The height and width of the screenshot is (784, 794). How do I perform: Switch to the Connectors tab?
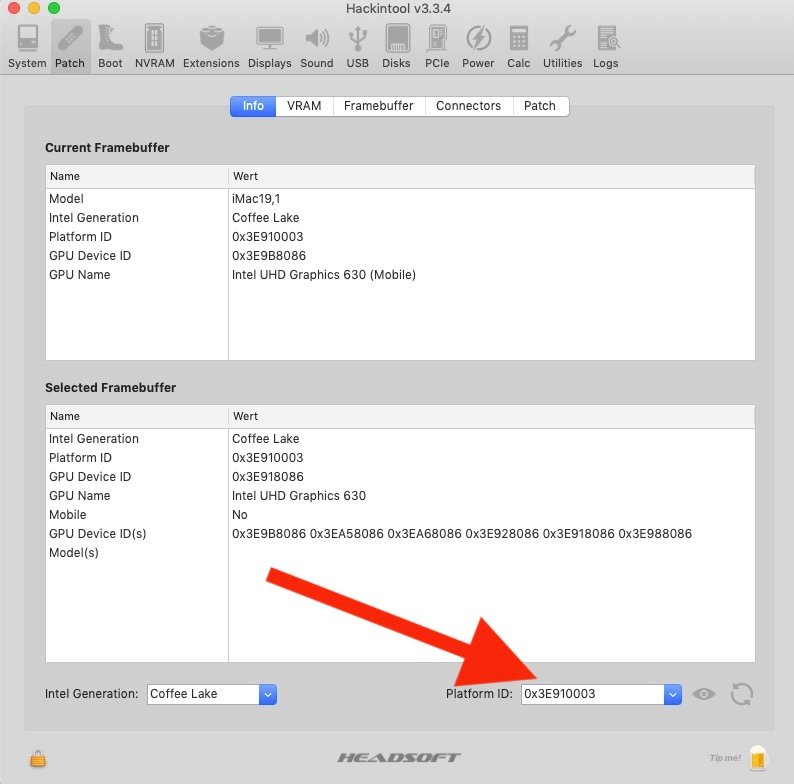pyautogui.click(x=469, y=106)
